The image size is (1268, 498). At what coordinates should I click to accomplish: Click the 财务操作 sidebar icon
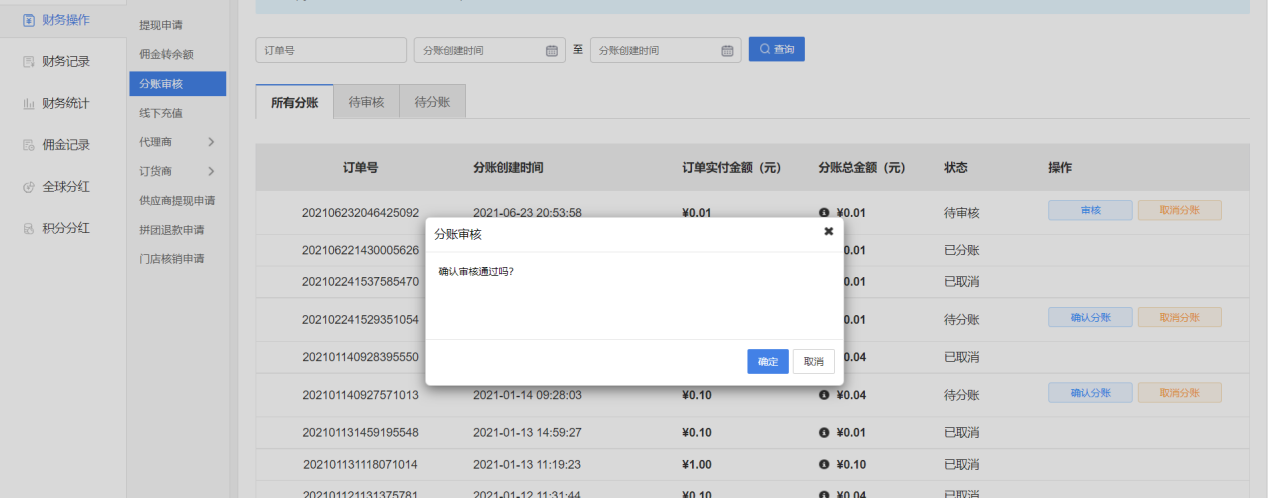pyautogui.click(x=29, y=20)
